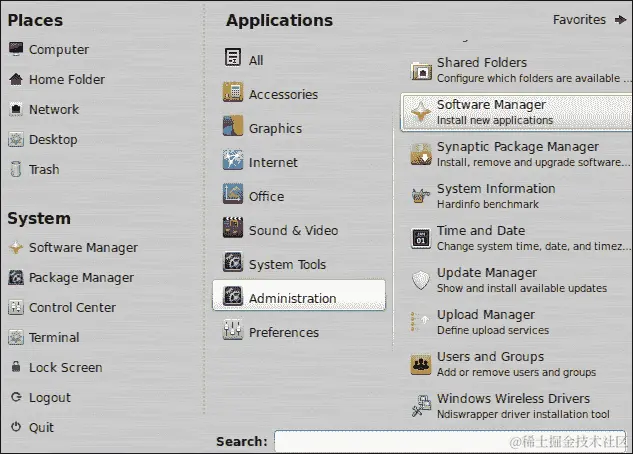Click the Network icon in Places

(16, 109)
